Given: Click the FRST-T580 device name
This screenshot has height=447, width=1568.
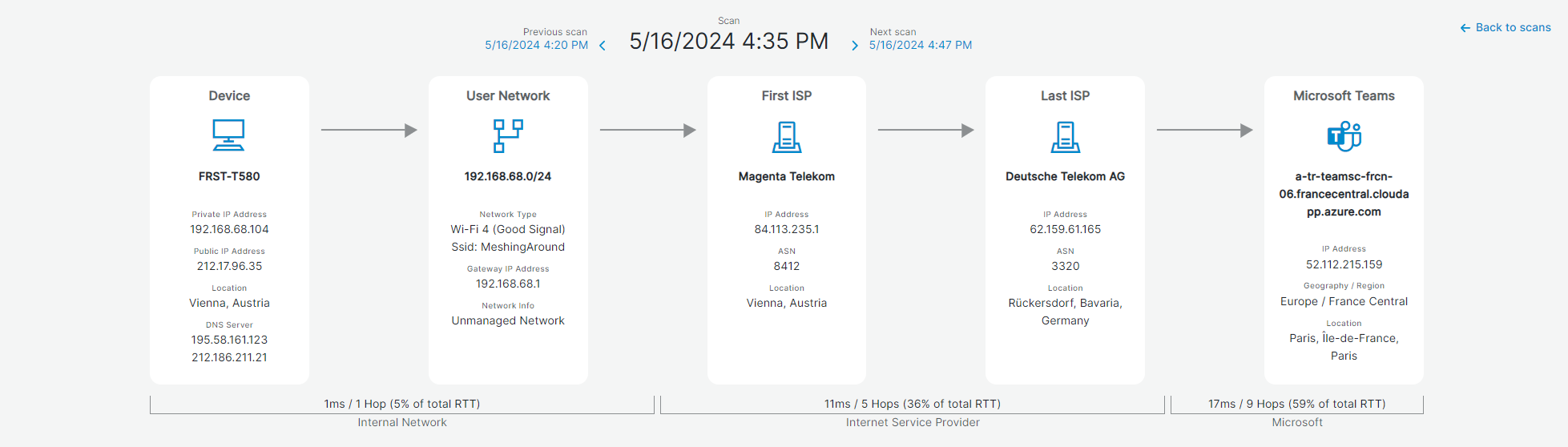Looking at the screenshot, I should tap(229, 176).
